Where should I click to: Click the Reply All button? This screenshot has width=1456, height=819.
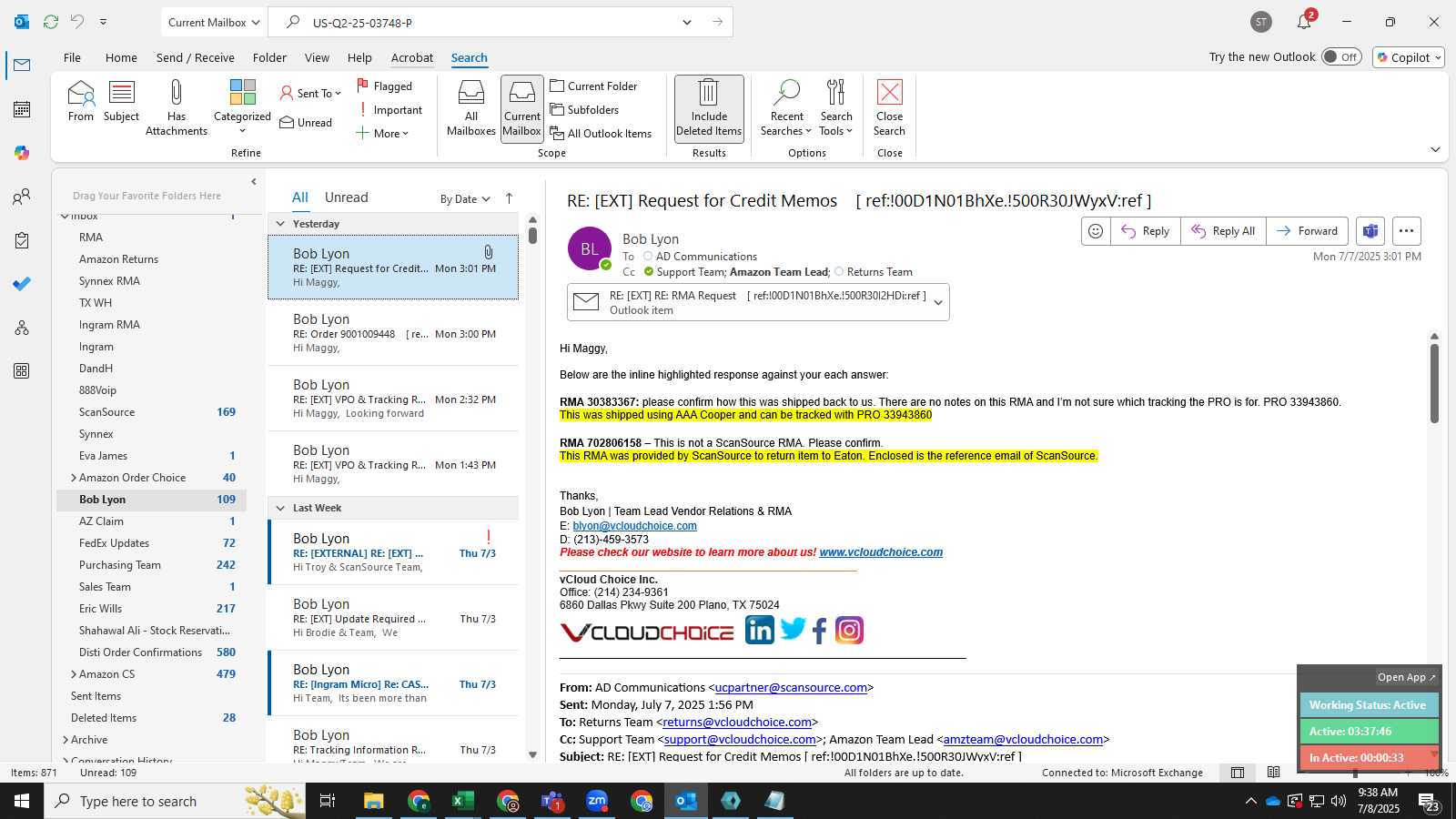click(1223, 231)
